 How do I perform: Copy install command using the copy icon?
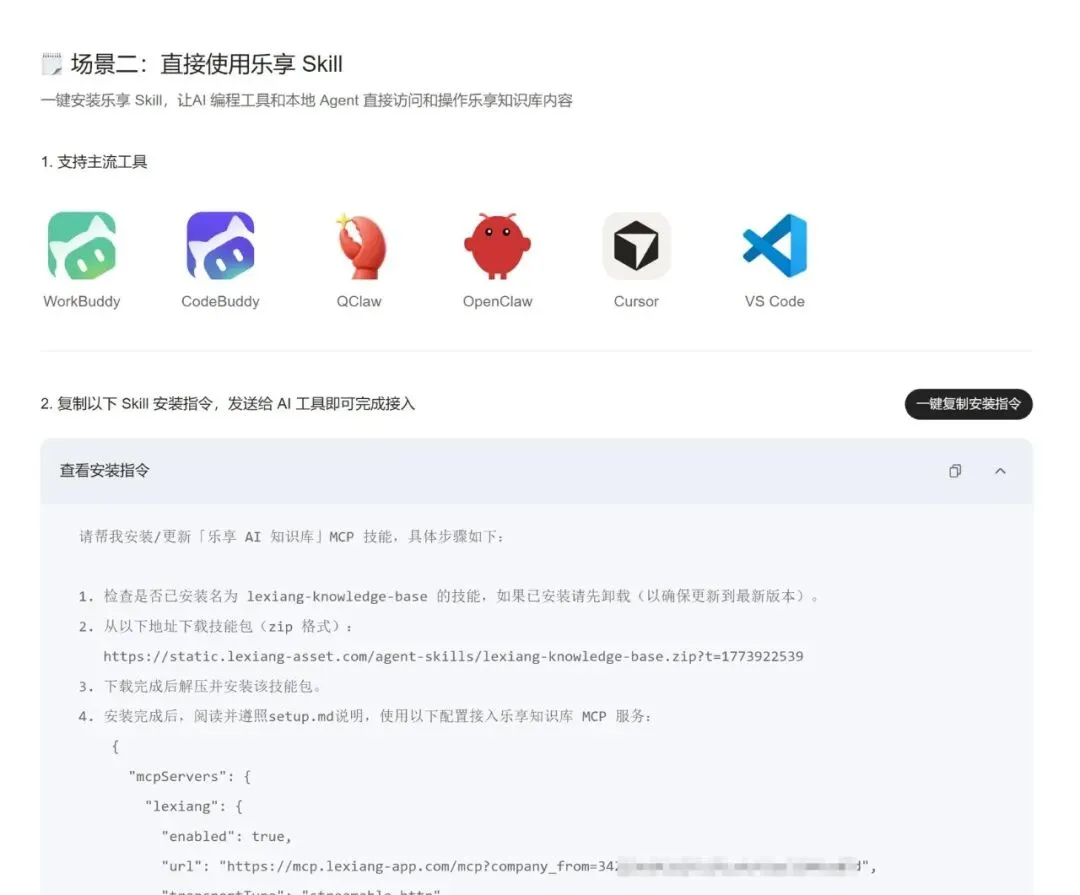(955, 471)
